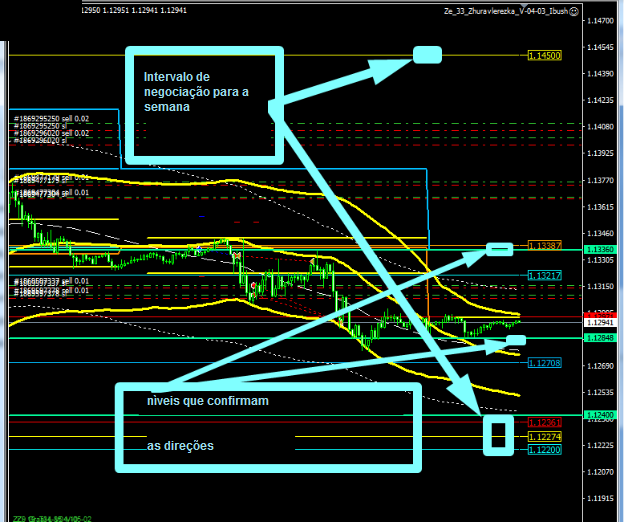Select the 'niveis que confirmam as direções' box

tap(264, 427)
